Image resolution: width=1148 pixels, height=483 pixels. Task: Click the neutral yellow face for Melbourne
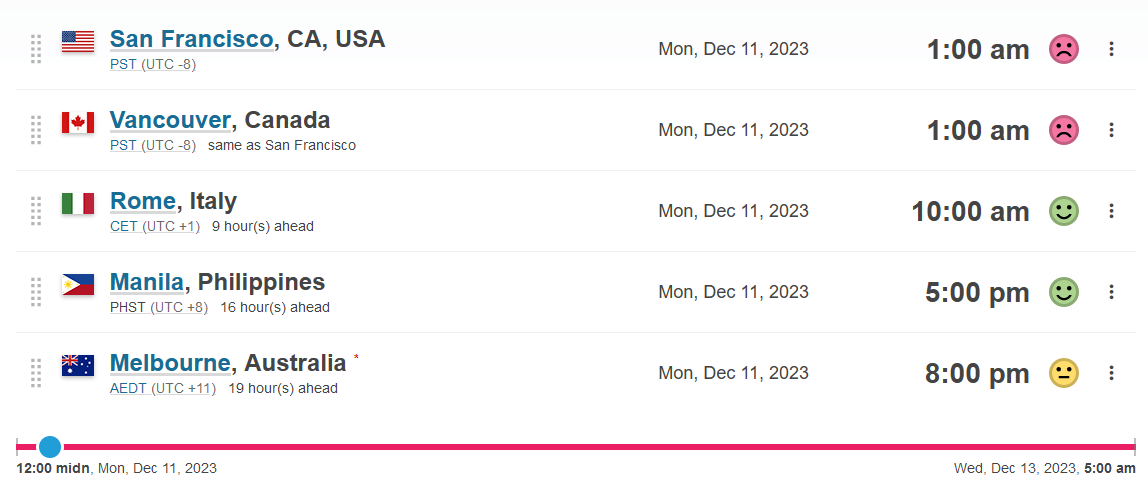click(x=1064, y=373)
